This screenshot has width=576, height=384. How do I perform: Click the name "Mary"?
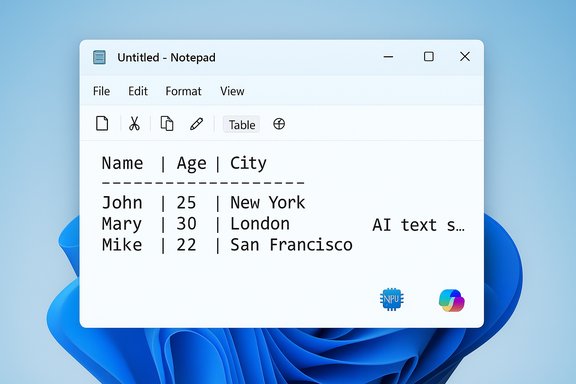click(122, 225)
